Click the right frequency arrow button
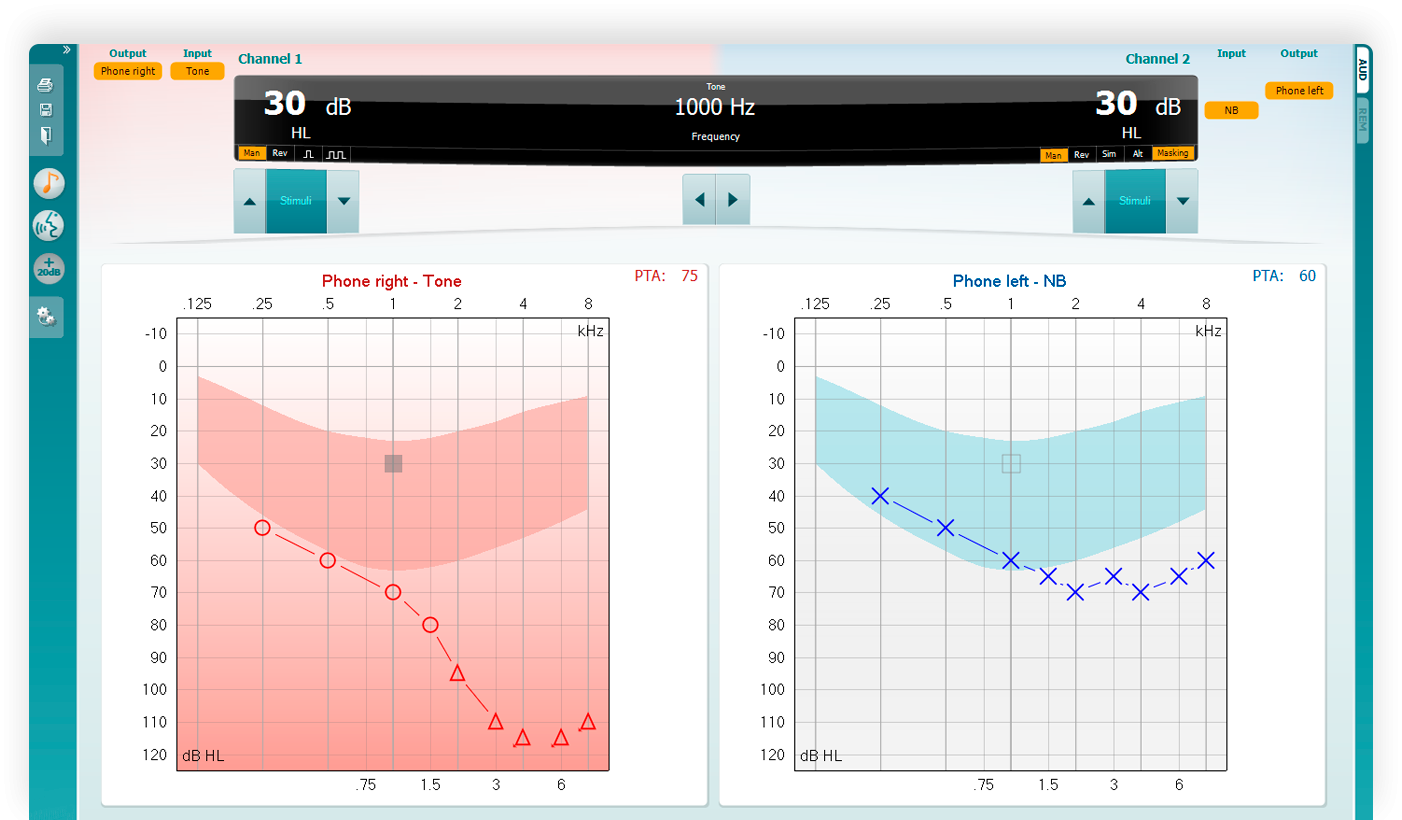Screen dimensions: 1402x820 pyautogui.click(x=734, y=199)
